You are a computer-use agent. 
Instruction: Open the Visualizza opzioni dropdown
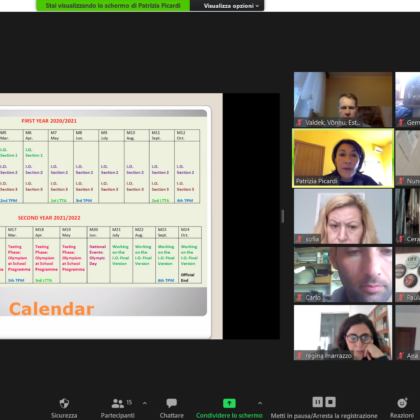[x=231, y=6]
